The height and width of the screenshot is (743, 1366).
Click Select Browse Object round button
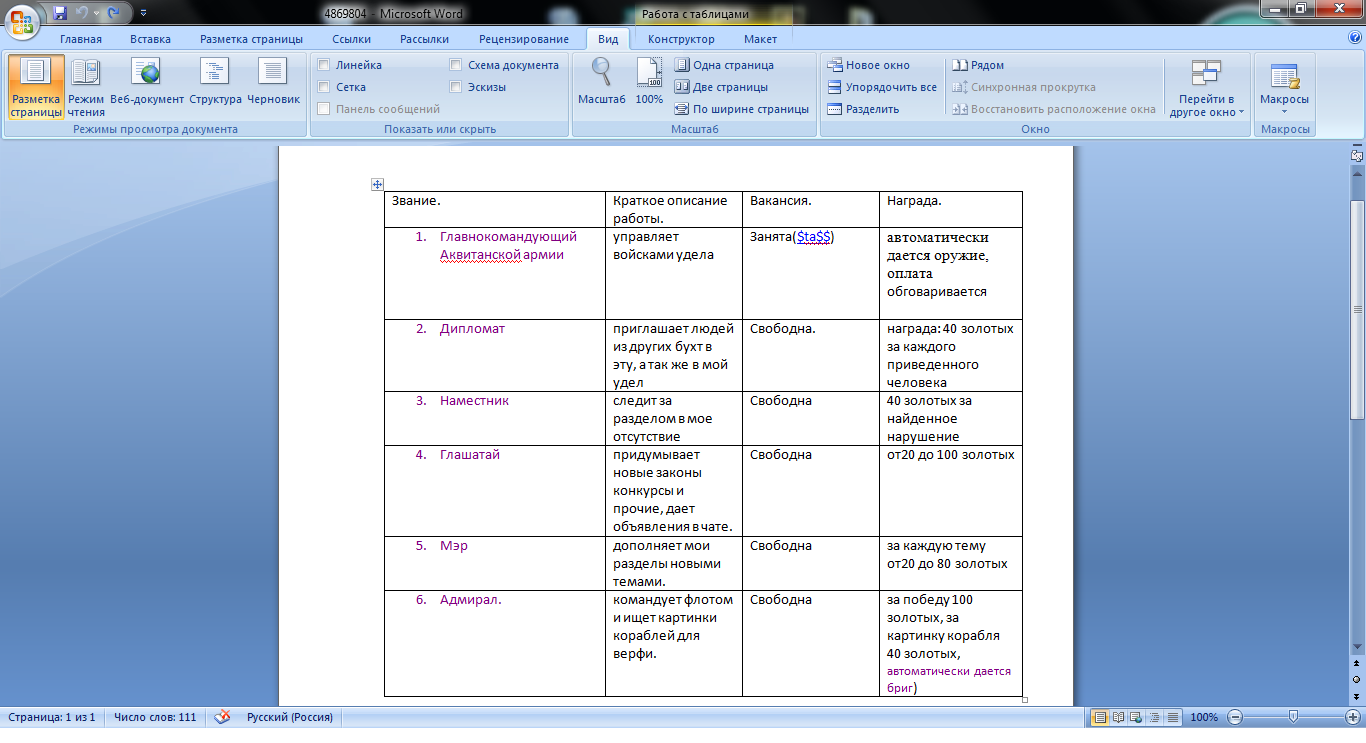[x=1357, y=679]
